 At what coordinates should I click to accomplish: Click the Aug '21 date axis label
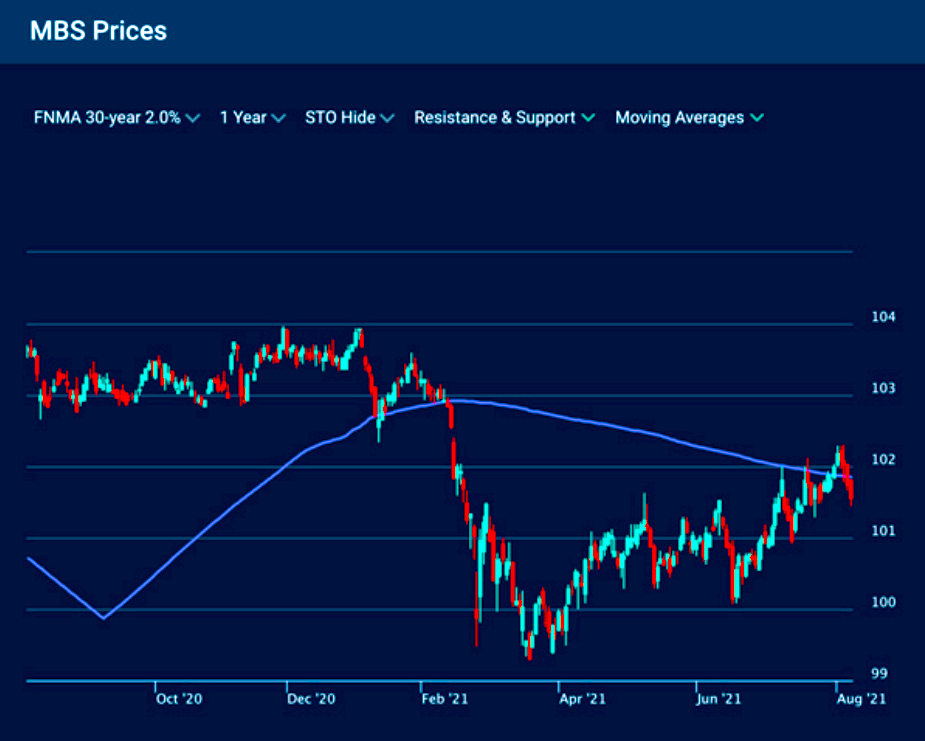tap(860, 699)
